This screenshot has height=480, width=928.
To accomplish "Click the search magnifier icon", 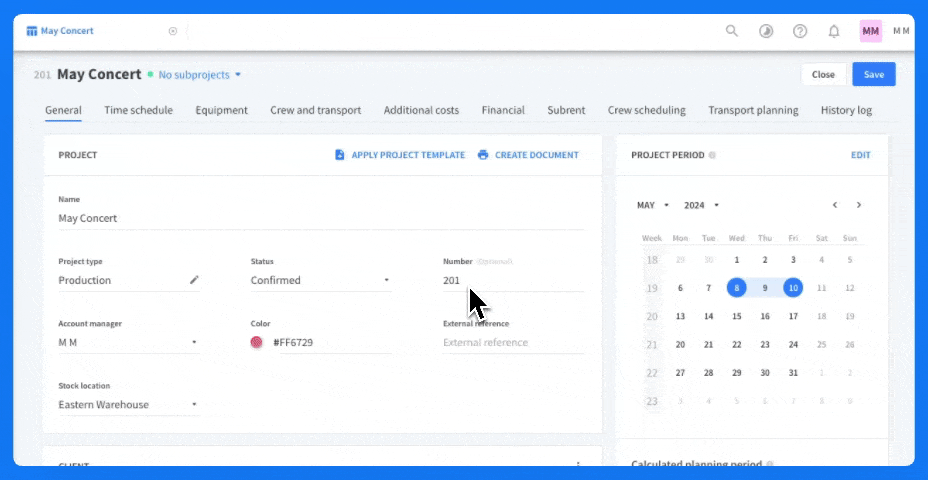I will (732, 31).
